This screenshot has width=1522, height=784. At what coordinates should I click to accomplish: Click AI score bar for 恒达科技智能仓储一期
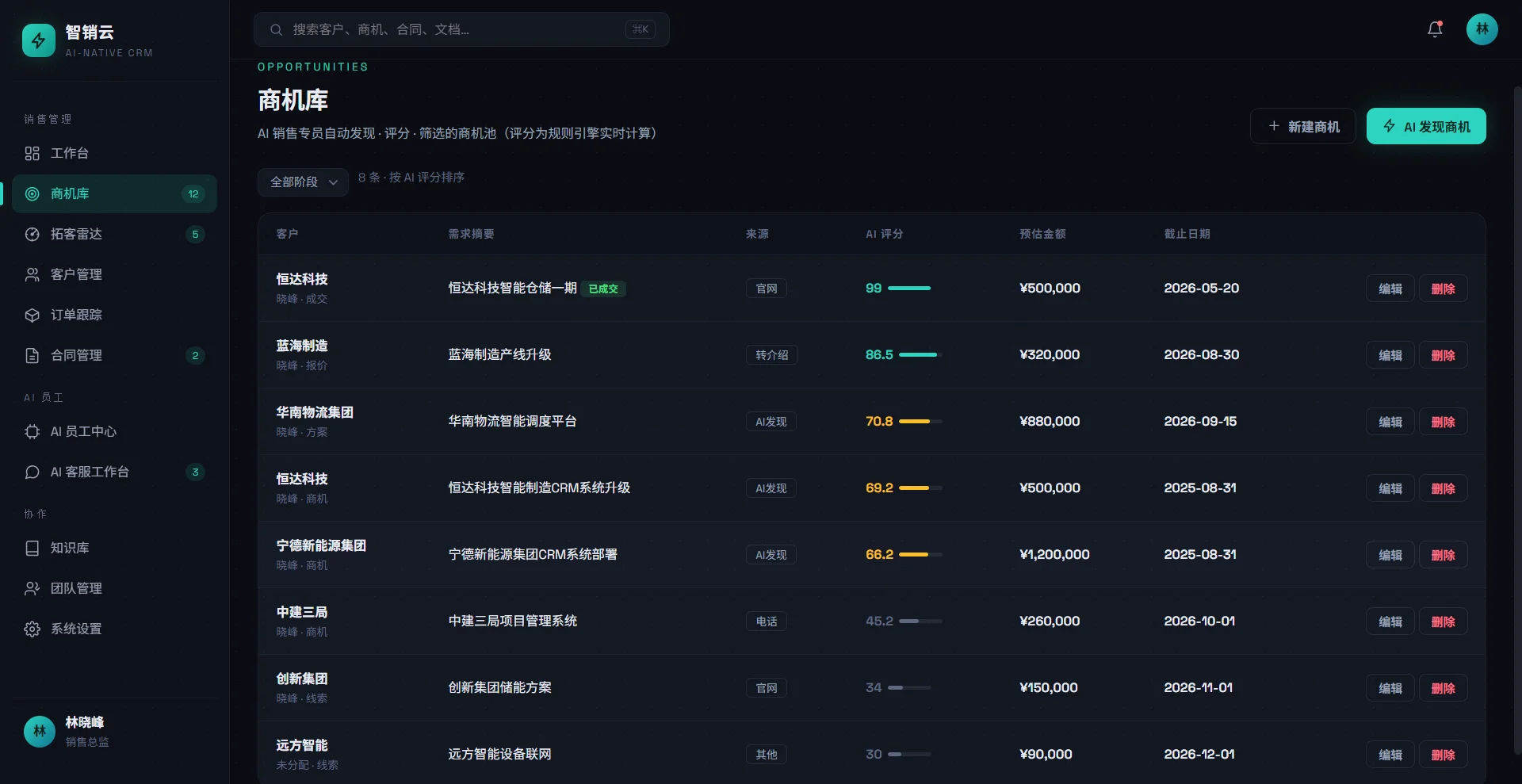[x=909, y=289]
